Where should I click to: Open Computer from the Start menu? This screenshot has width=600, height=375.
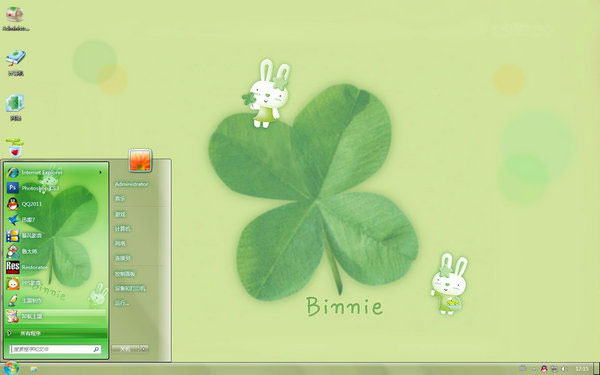point(122,229)
